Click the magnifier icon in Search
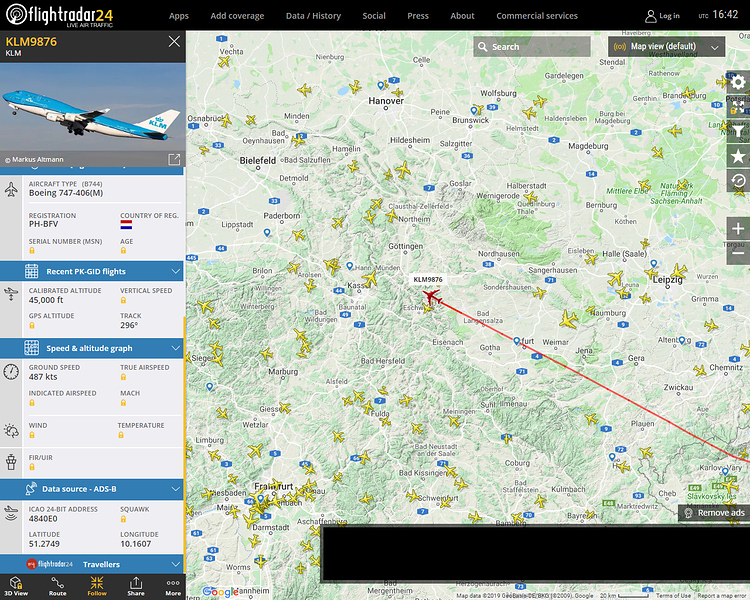This screenshot has width=750, height=600. (x=483, y=47)
